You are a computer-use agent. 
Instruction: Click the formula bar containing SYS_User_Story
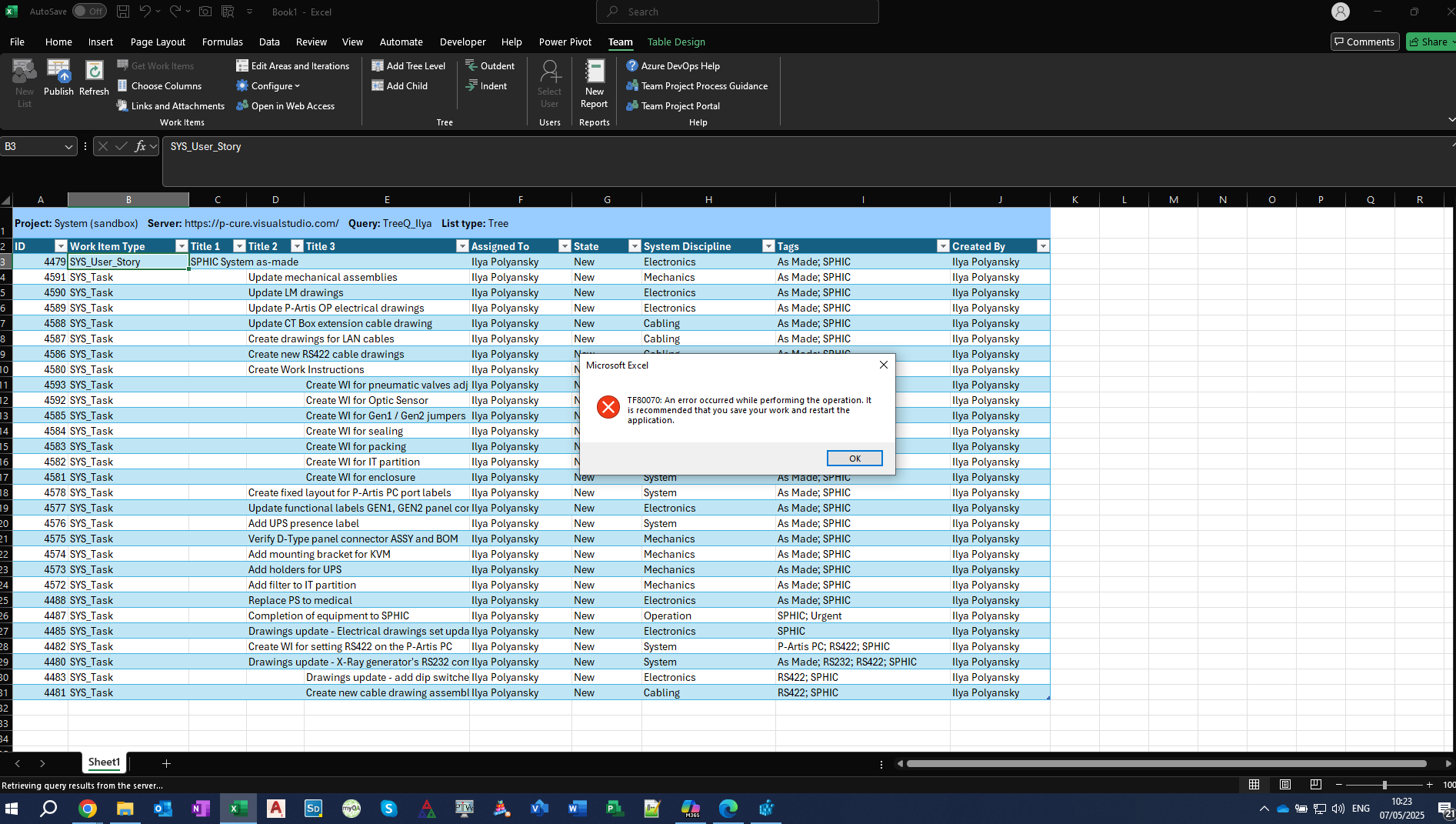(808, 161)
